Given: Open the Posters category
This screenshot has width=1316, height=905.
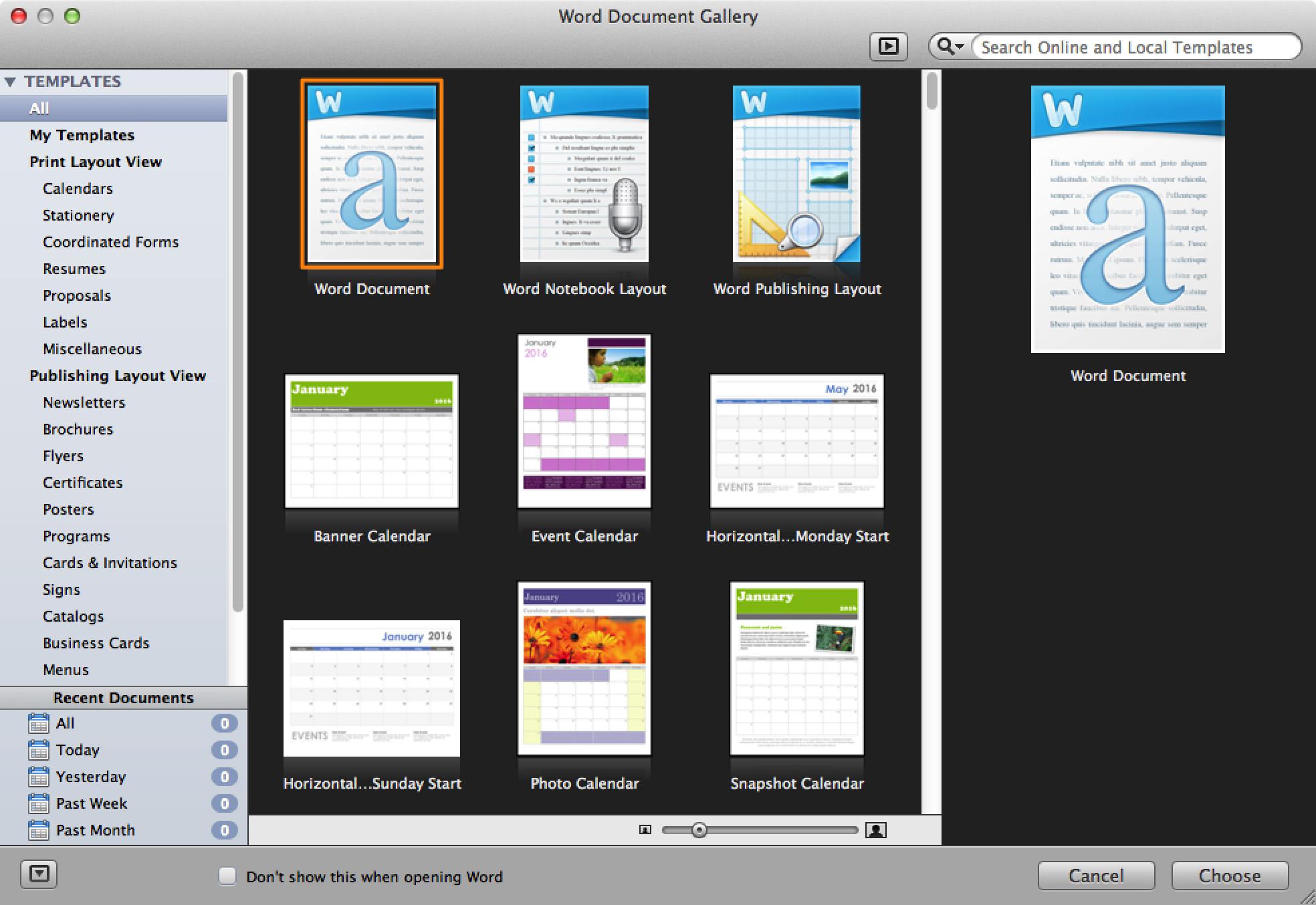Looking at the screenshot, I should click(114, 509).
